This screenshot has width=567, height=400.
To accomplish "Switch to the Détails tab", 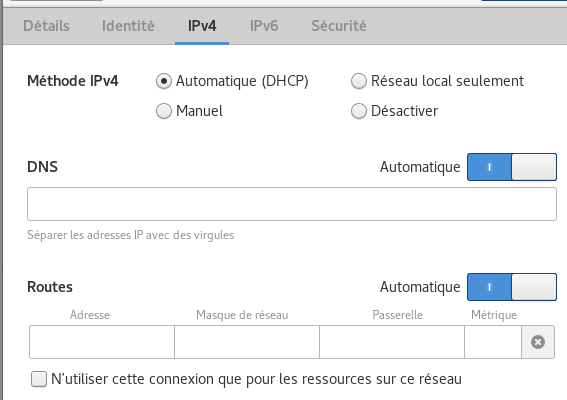I will point(46,26).
